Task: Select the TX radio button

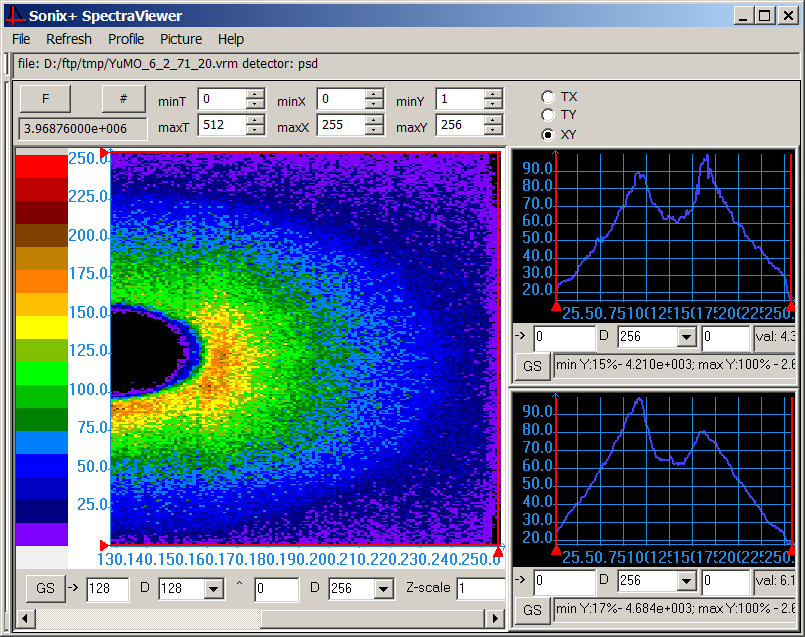Action: [547, 97]
